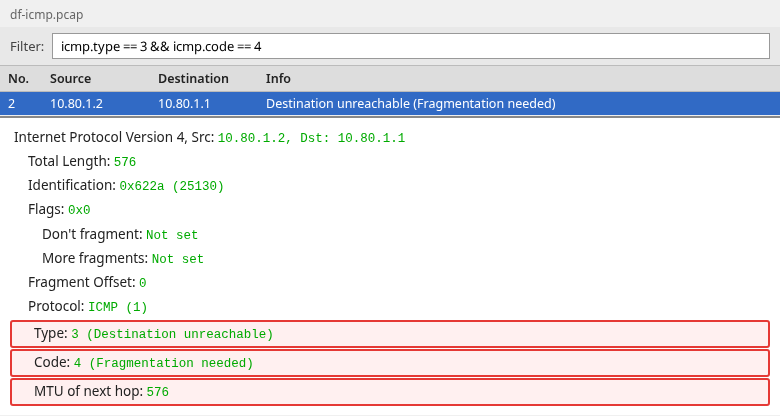Click the df-icmp.pcap title text
Screen dimensions: 780x416
pyautogui.click(x=47, y=14)
